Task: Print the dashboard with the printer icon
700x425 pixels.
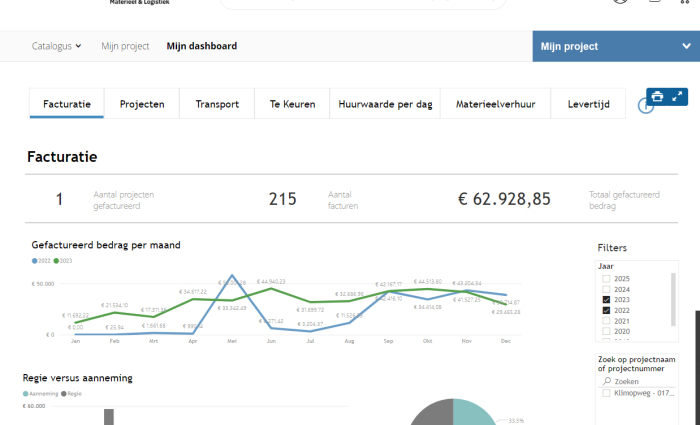Action: [657, 96]
